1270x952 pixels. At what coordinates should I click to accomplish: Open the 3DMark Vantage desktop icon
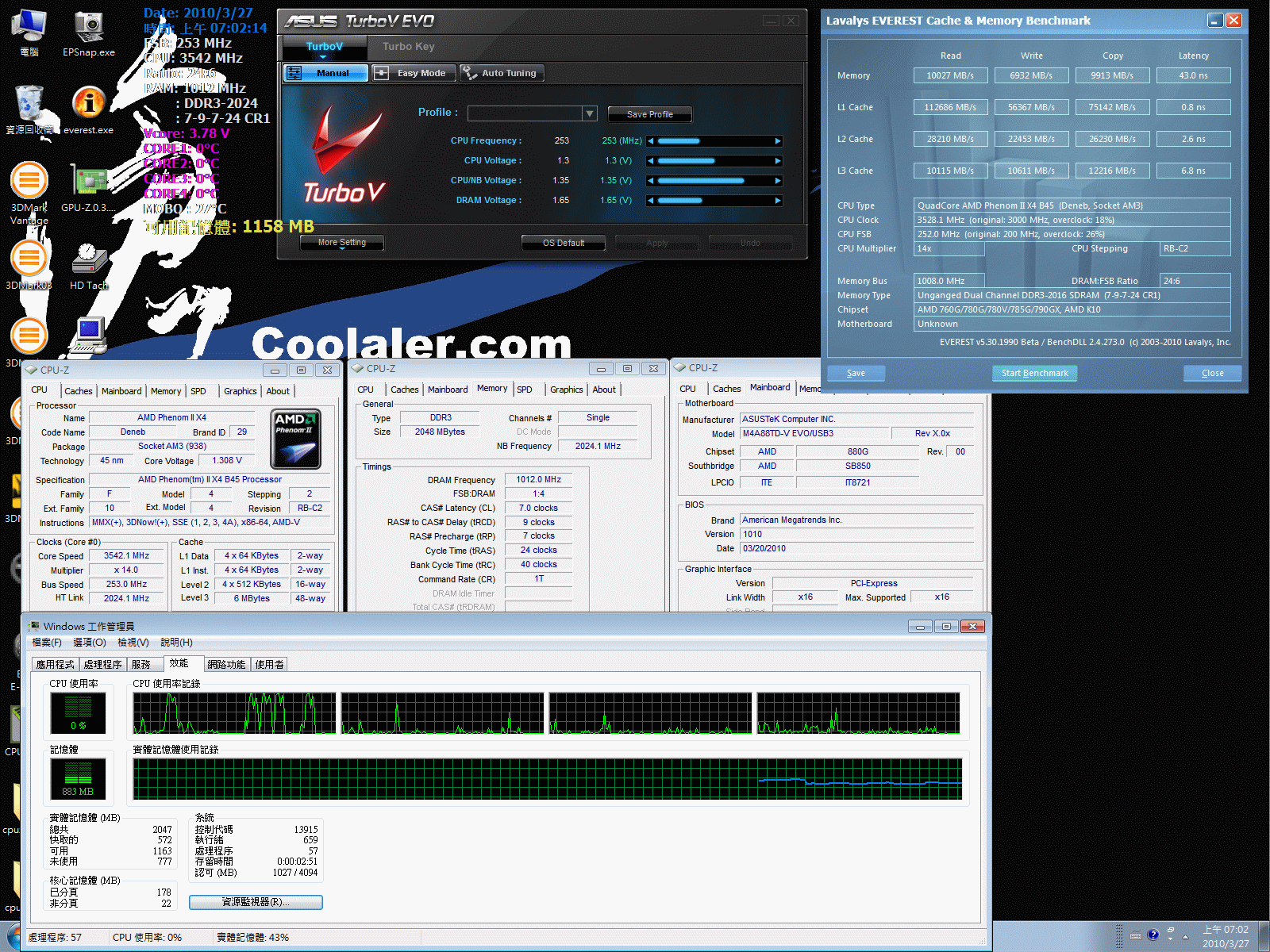click(29, 193)
